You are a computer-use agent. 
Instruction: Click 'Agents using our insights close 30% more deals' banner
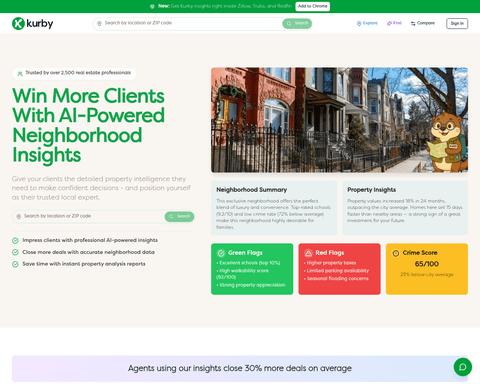(240, 368)
